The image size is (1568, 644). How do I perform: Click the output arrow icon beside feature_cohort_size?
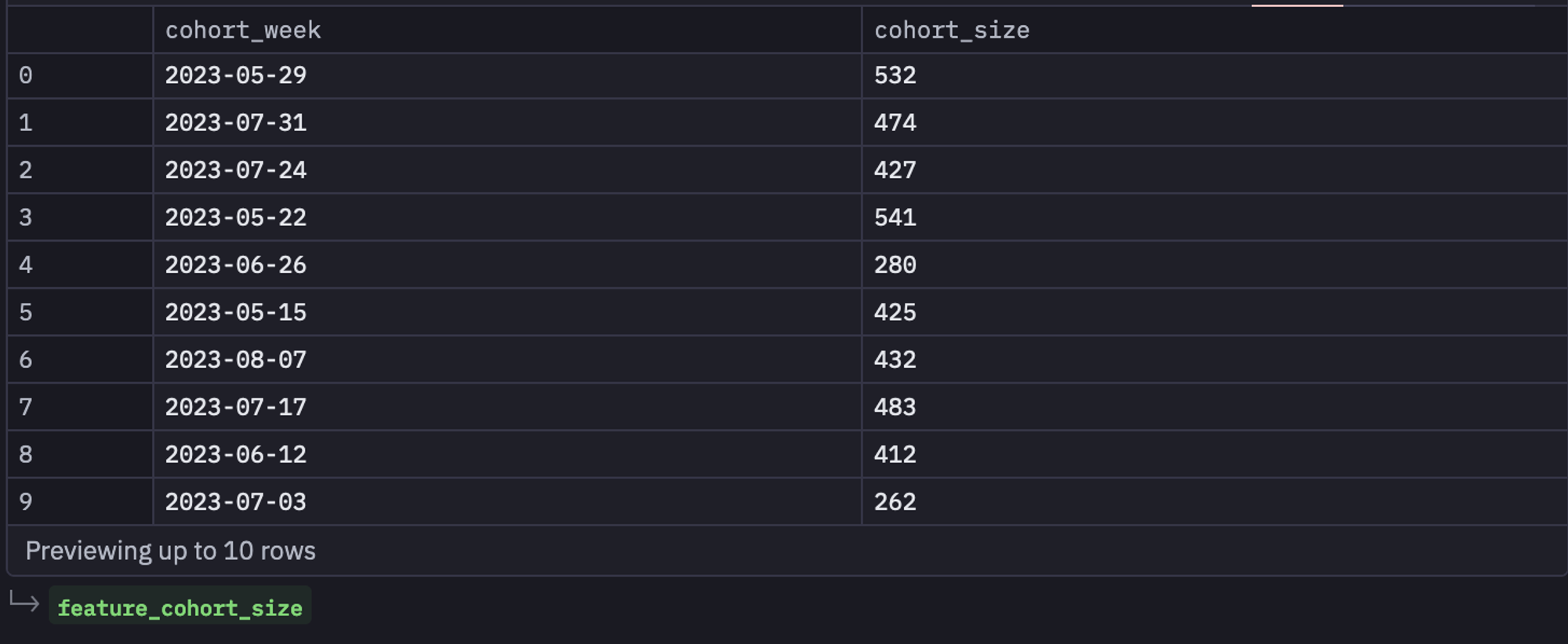24,602
